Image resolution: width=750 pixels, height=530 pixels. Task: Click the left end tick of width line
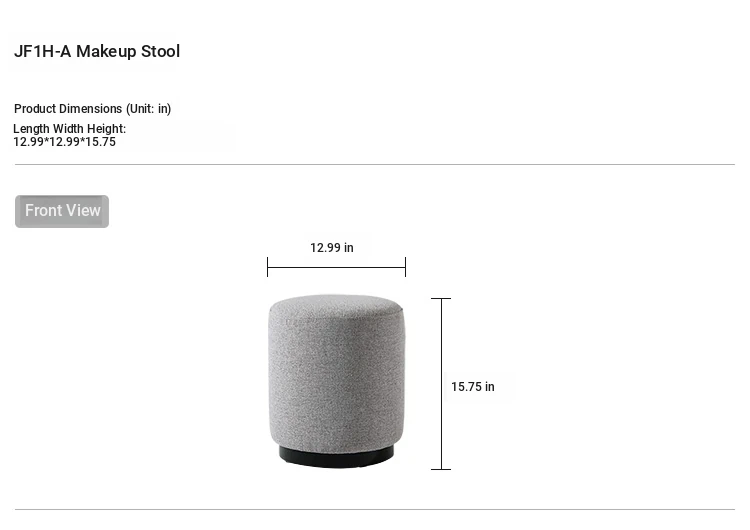268,267
